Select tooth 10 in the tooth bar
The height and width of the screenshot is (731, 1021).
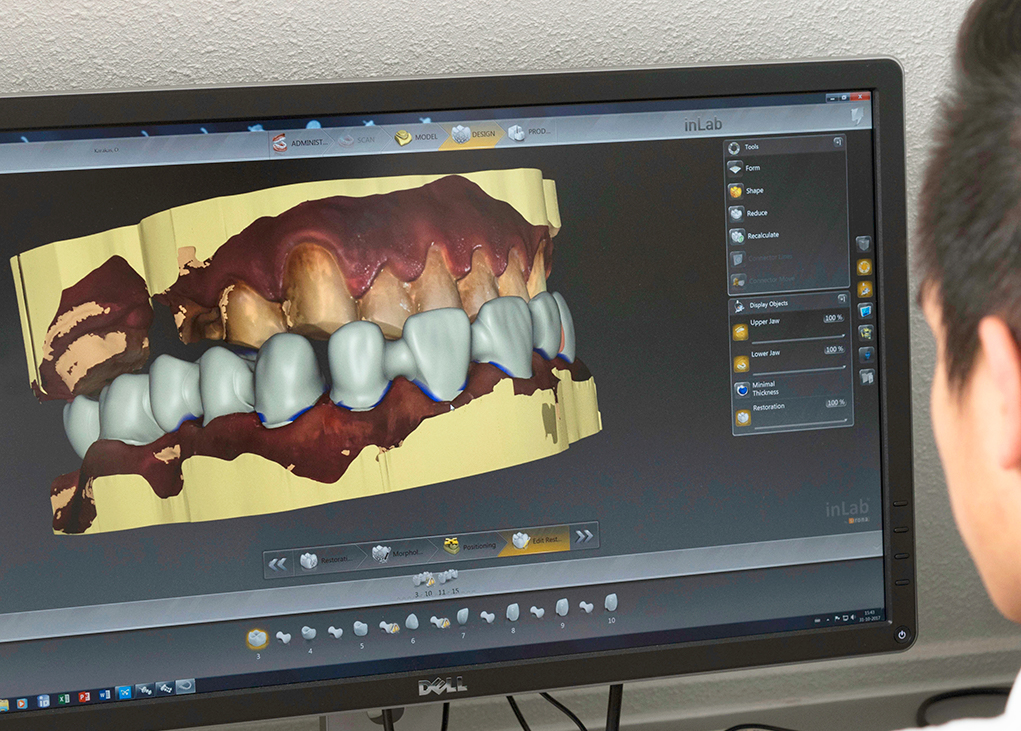click(x=610, y=603)
